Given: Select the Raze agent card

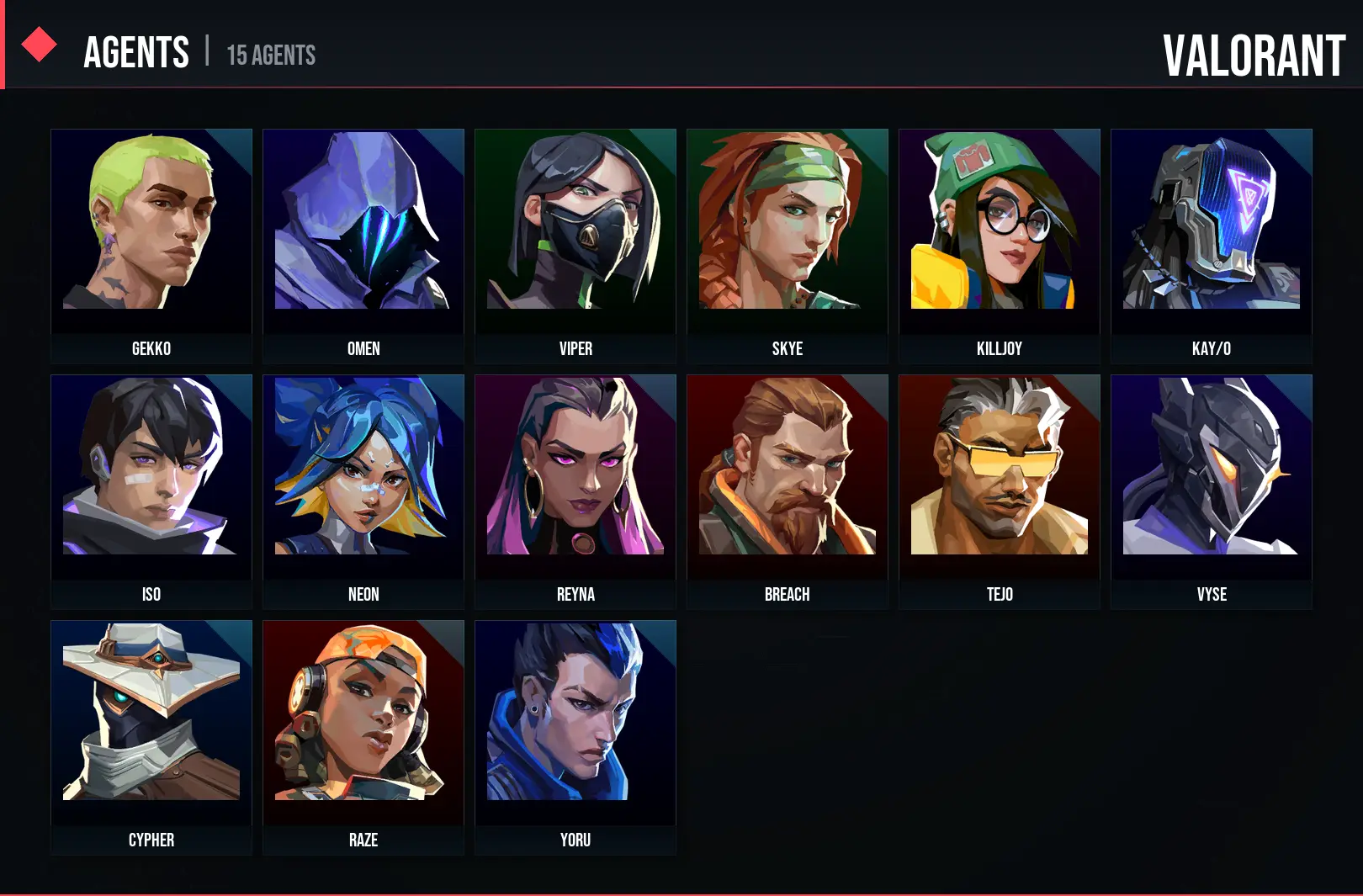Looking at the screenshot, I should [363, 737].
